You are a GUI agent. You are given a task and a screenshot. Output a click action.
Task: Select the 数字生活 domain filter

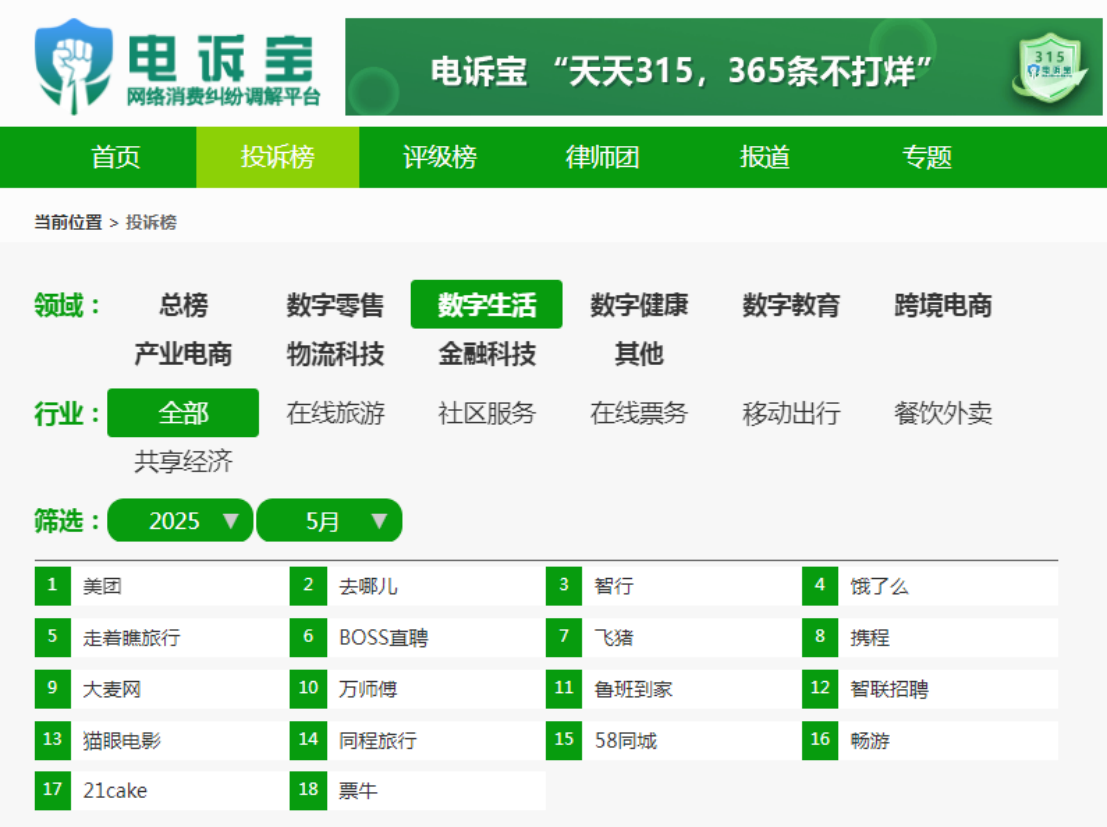coord(486,304)
